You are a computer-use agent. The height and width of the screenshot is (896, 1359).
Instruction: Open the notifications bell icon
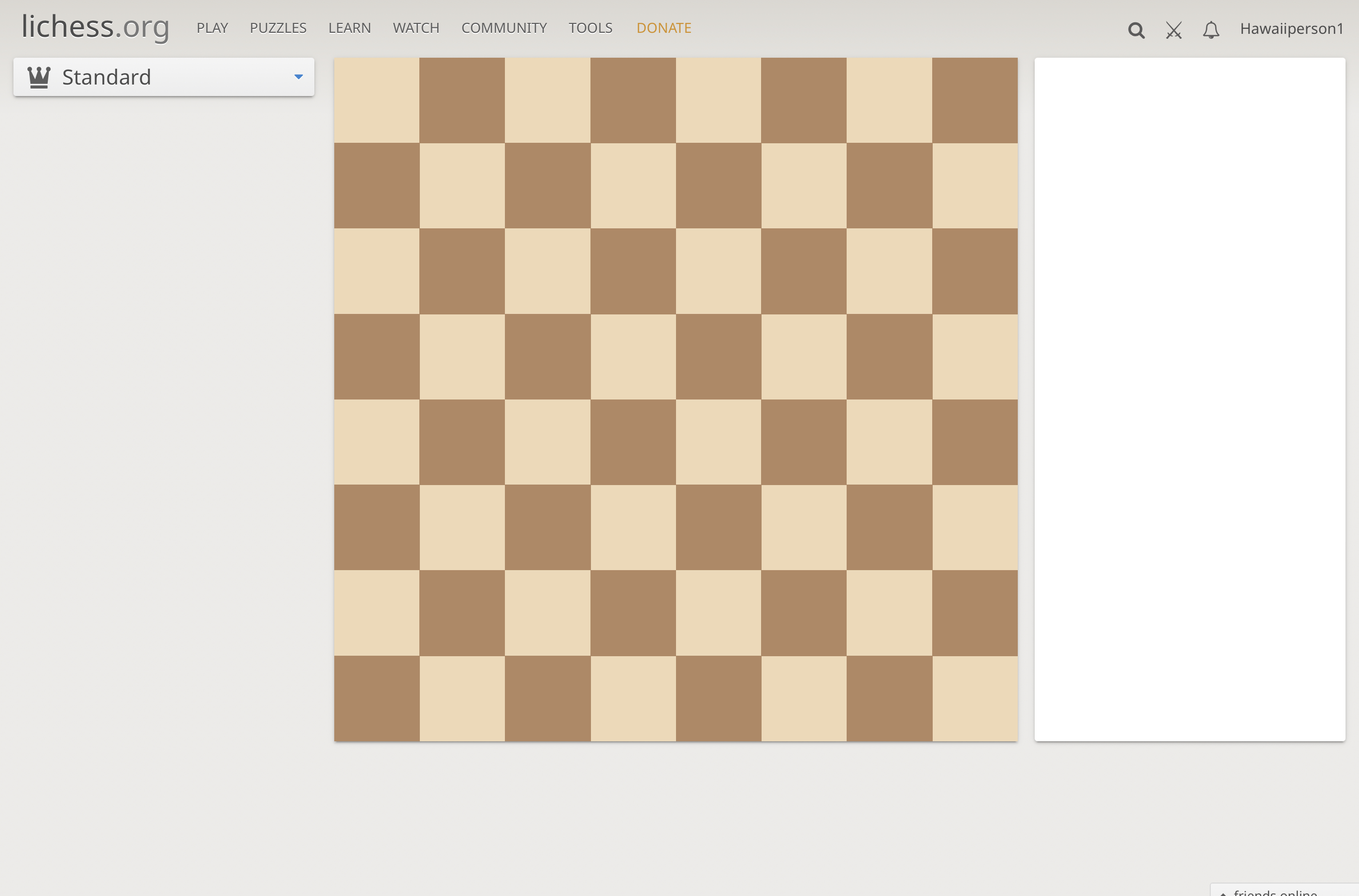coord(1210,30)
